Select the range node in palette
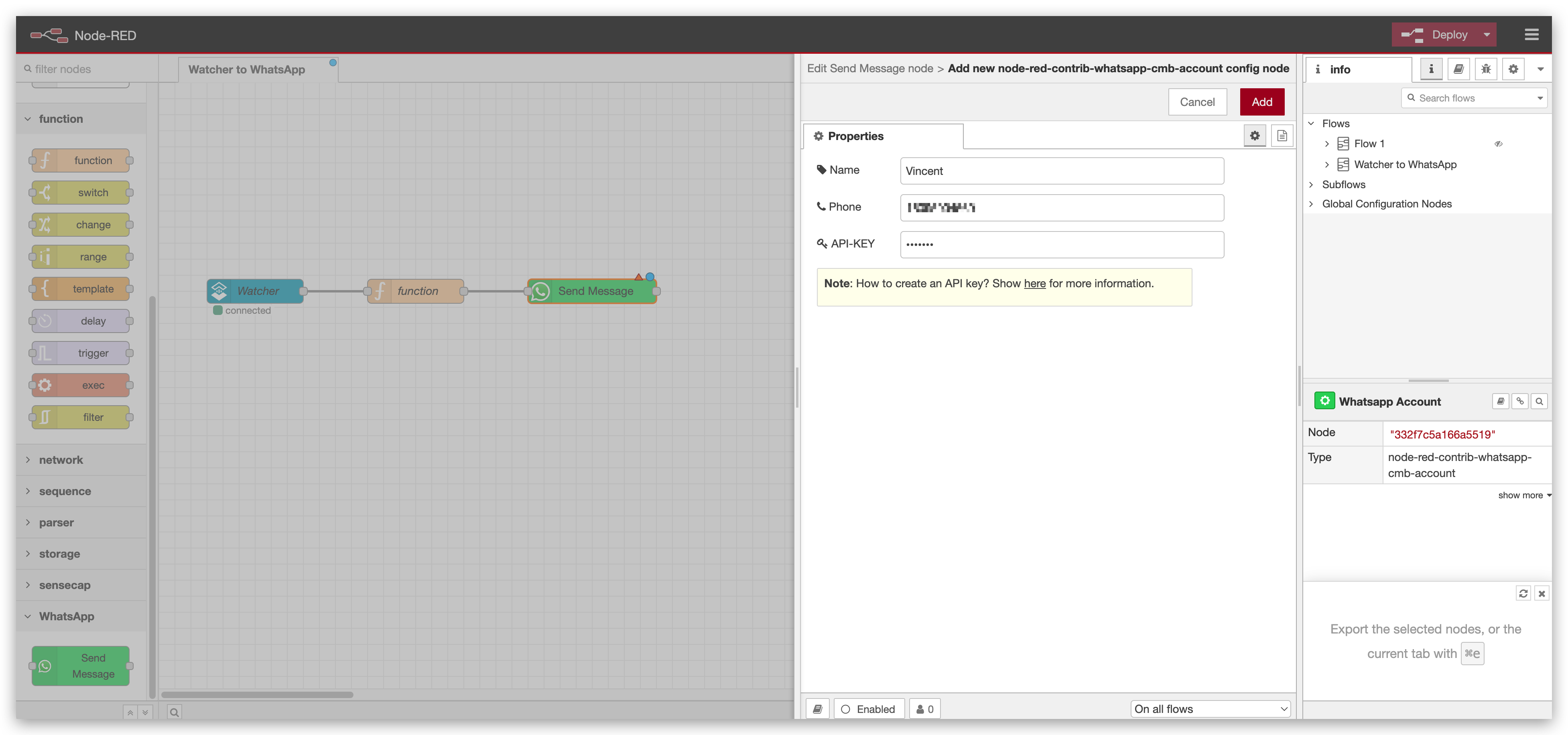The width and height of the screenshot is (1568, 735). [80, 257]
